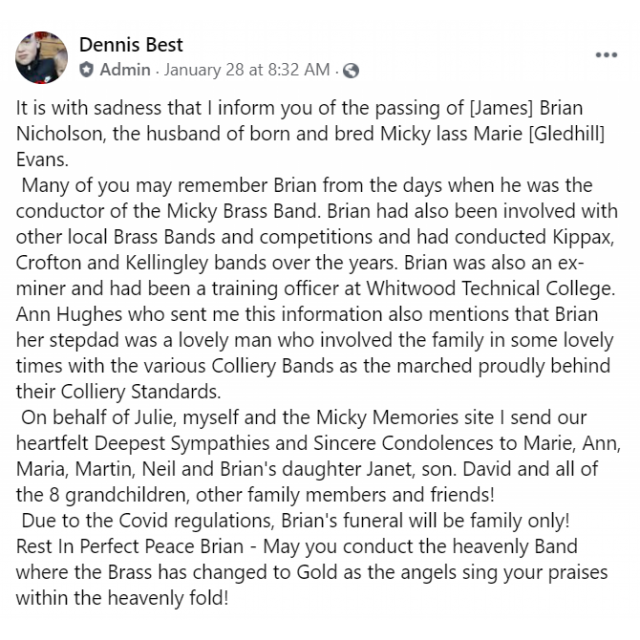Viewport: 640px width, 640px height.
Task: Click the Dennis Best profile picture
Action: click(41, 57)
